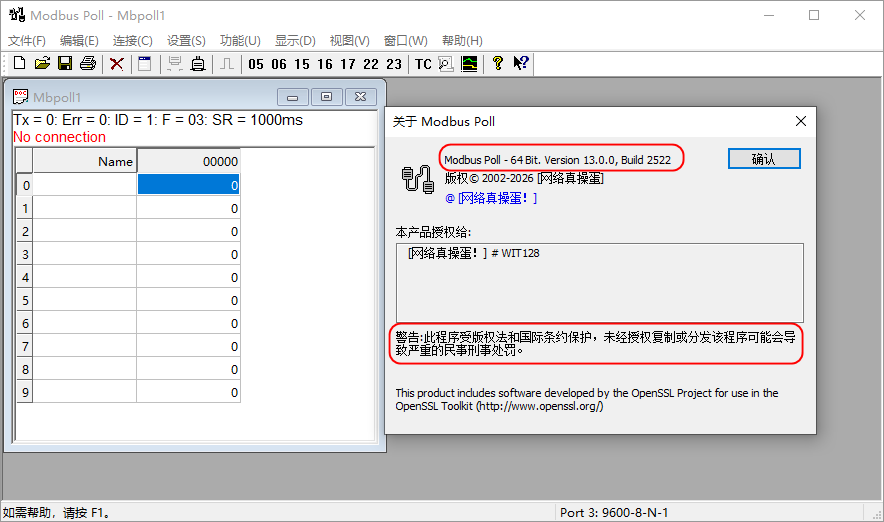Click the yellow question mark About icon

coord(497,64)
